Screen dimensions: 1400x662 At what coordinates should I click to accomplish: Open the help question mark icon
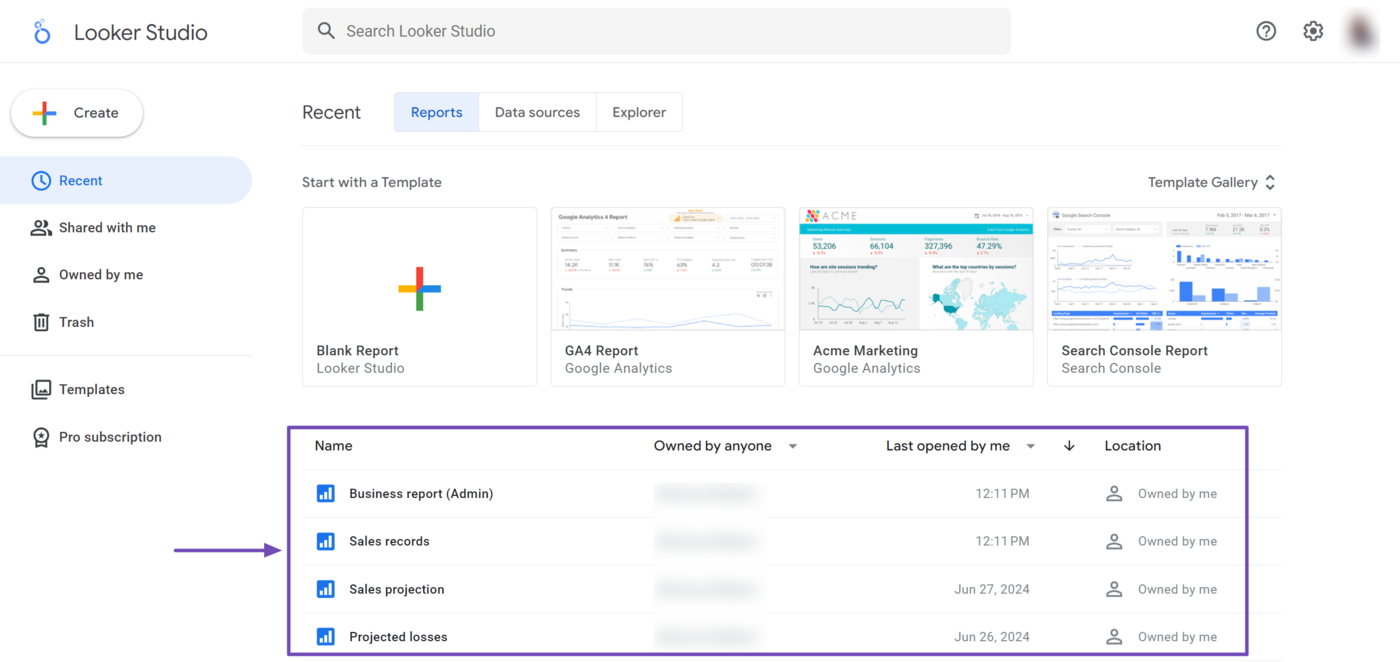point(1266,31)
